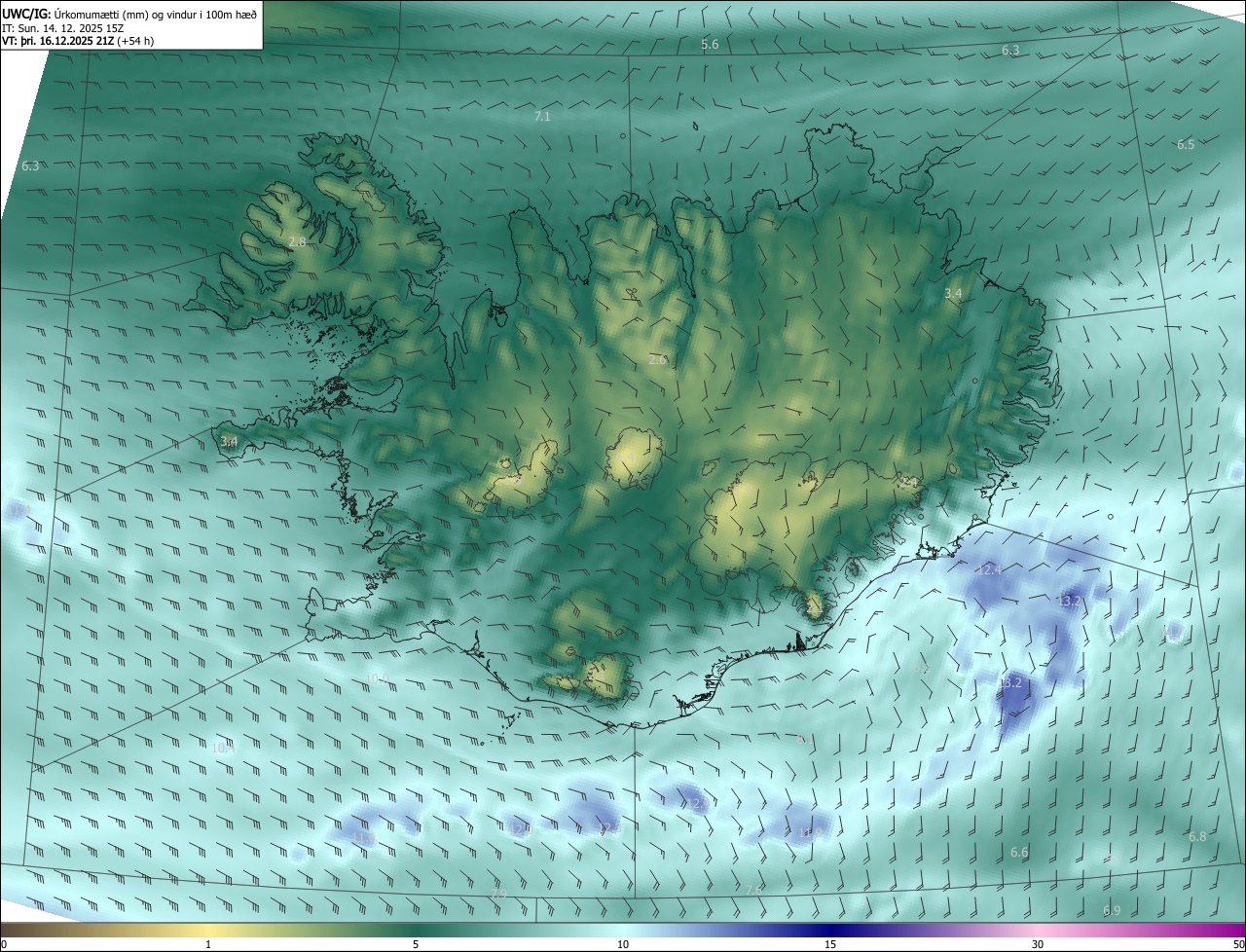Click the 7.6 value label on the map

753,891
